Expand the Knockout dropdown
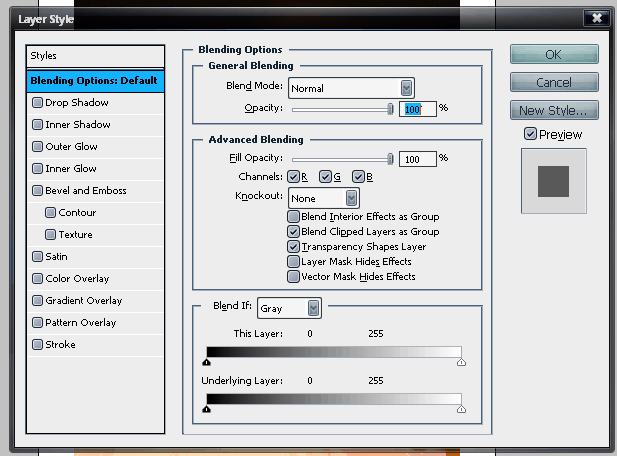This screenshot has height=456, width=617. pyautogui.click(x=323, y=198)
